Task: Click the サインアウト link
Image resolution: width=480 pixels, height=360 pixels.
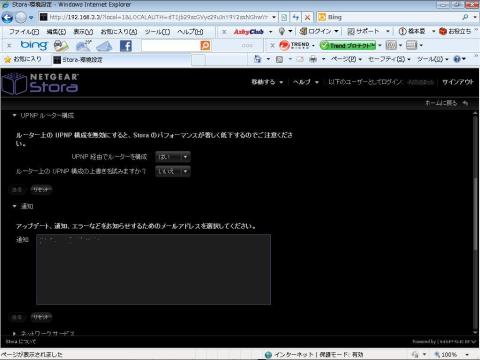Action: coord(457,82)
